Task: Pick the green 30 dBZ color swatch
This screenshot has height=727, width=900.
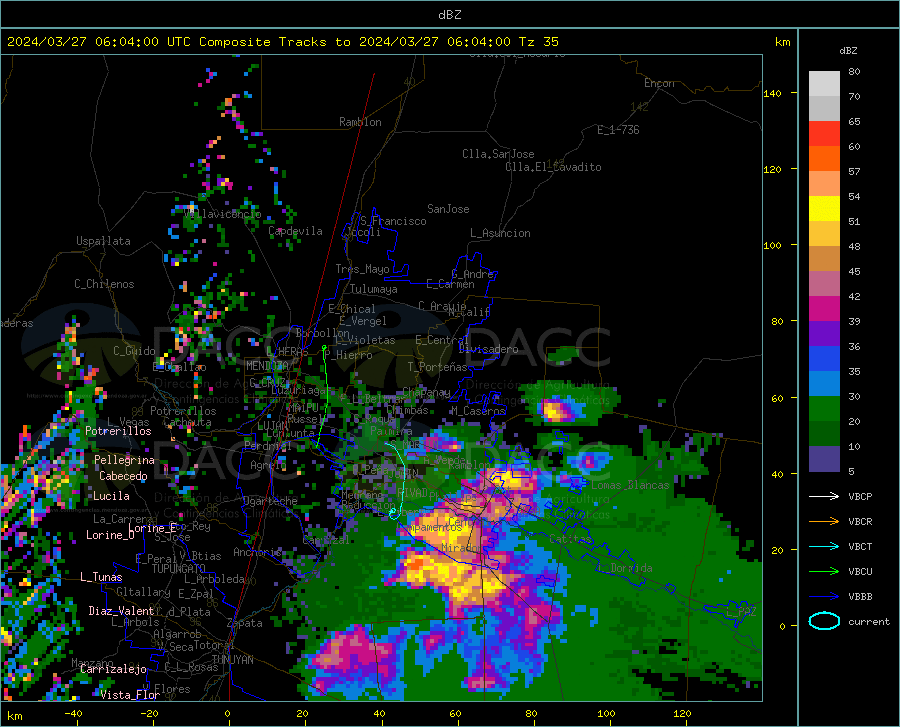Action: click(x=824, y=409)
